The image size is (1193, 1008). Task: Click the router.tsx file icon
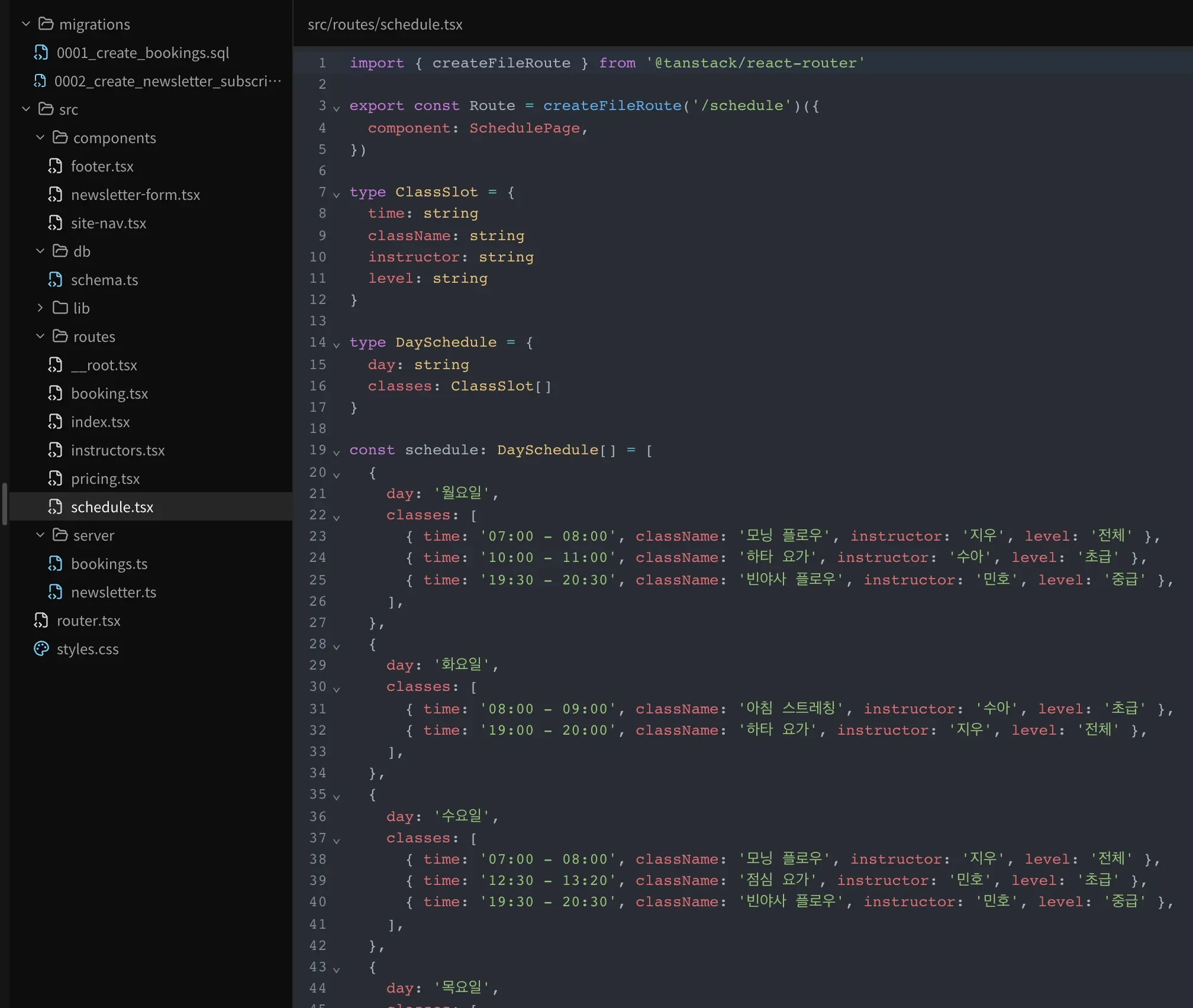point(41,621)
